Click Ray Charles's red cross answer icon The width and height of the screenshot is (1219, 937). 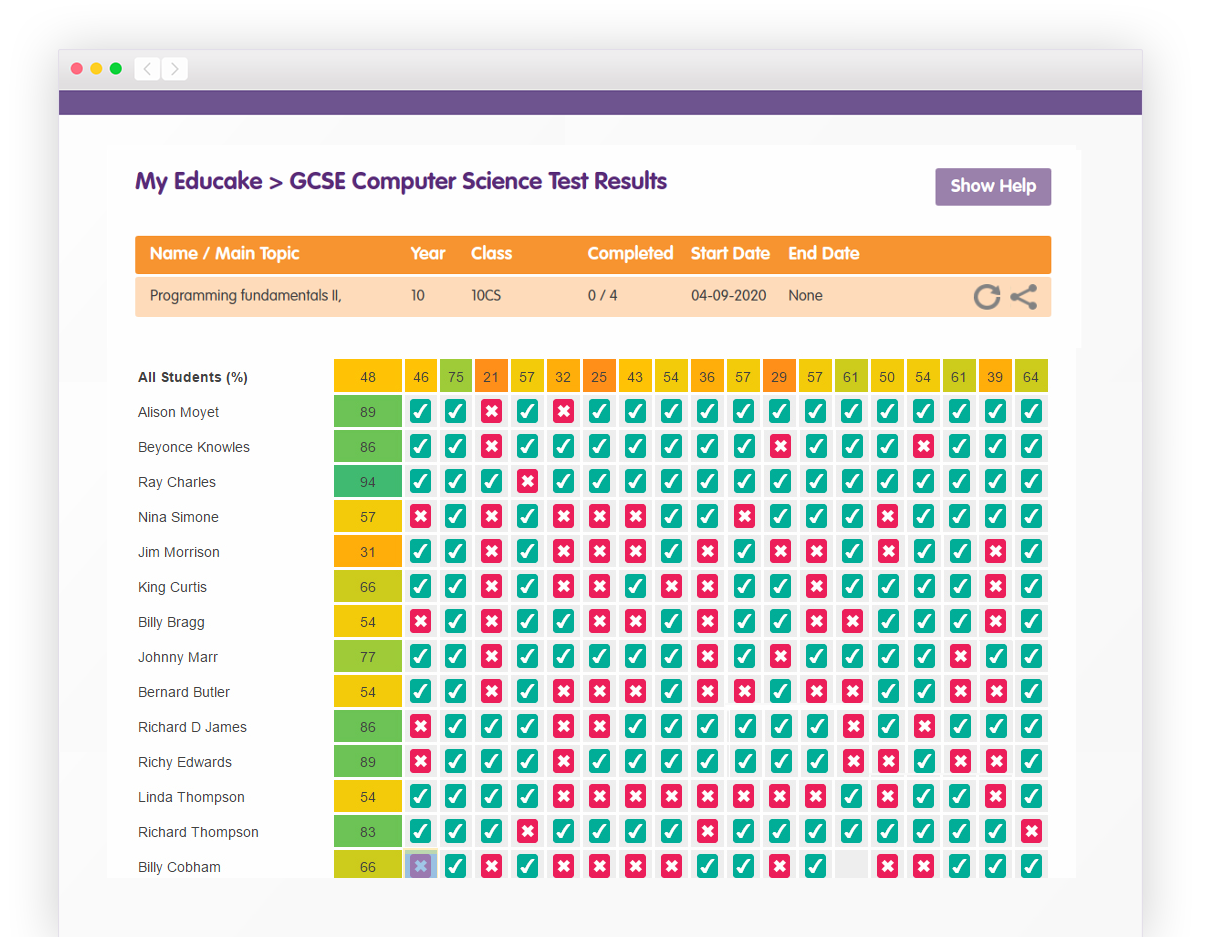coord(527,481)
